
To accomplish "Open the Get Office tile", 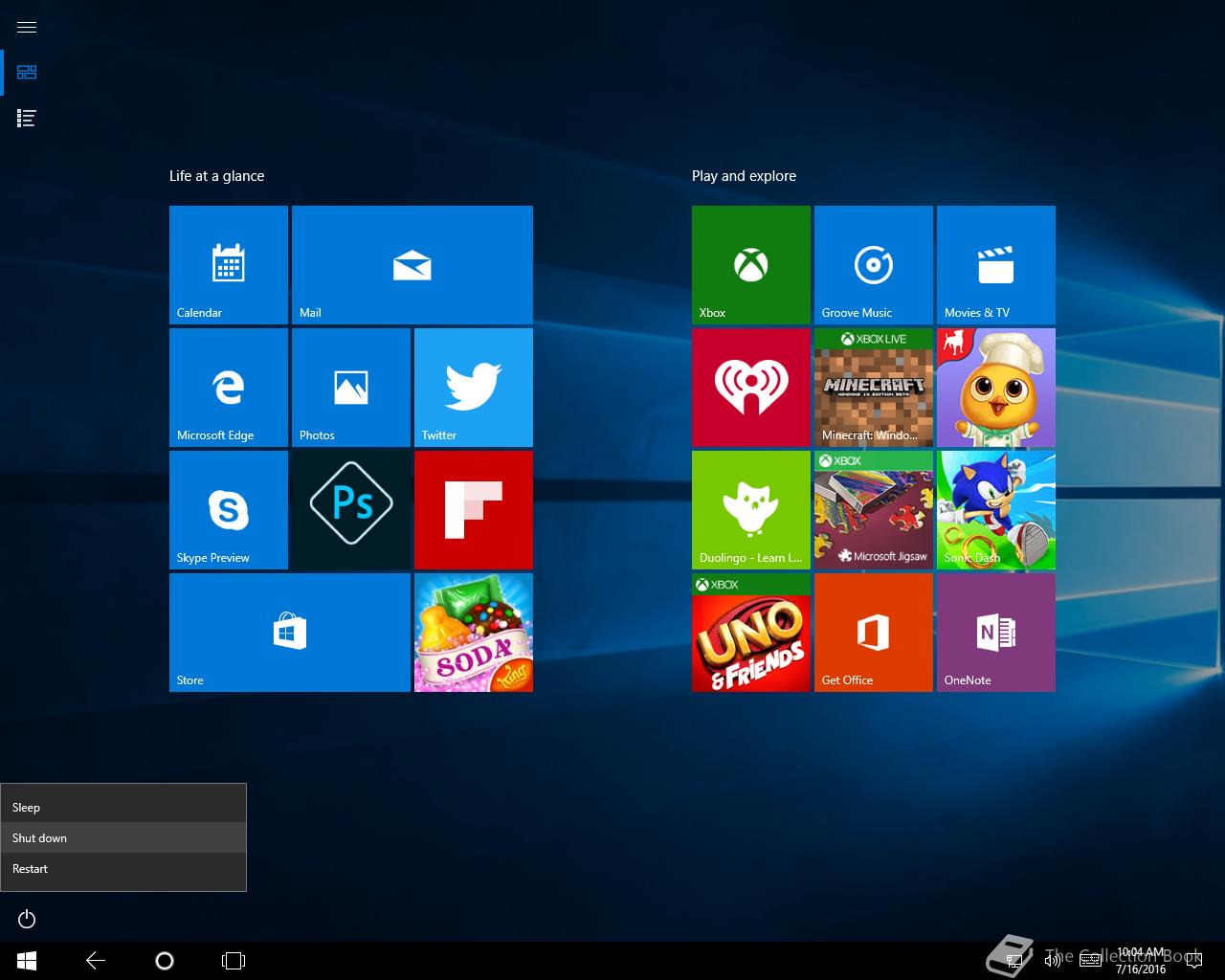I will [874, 633].
